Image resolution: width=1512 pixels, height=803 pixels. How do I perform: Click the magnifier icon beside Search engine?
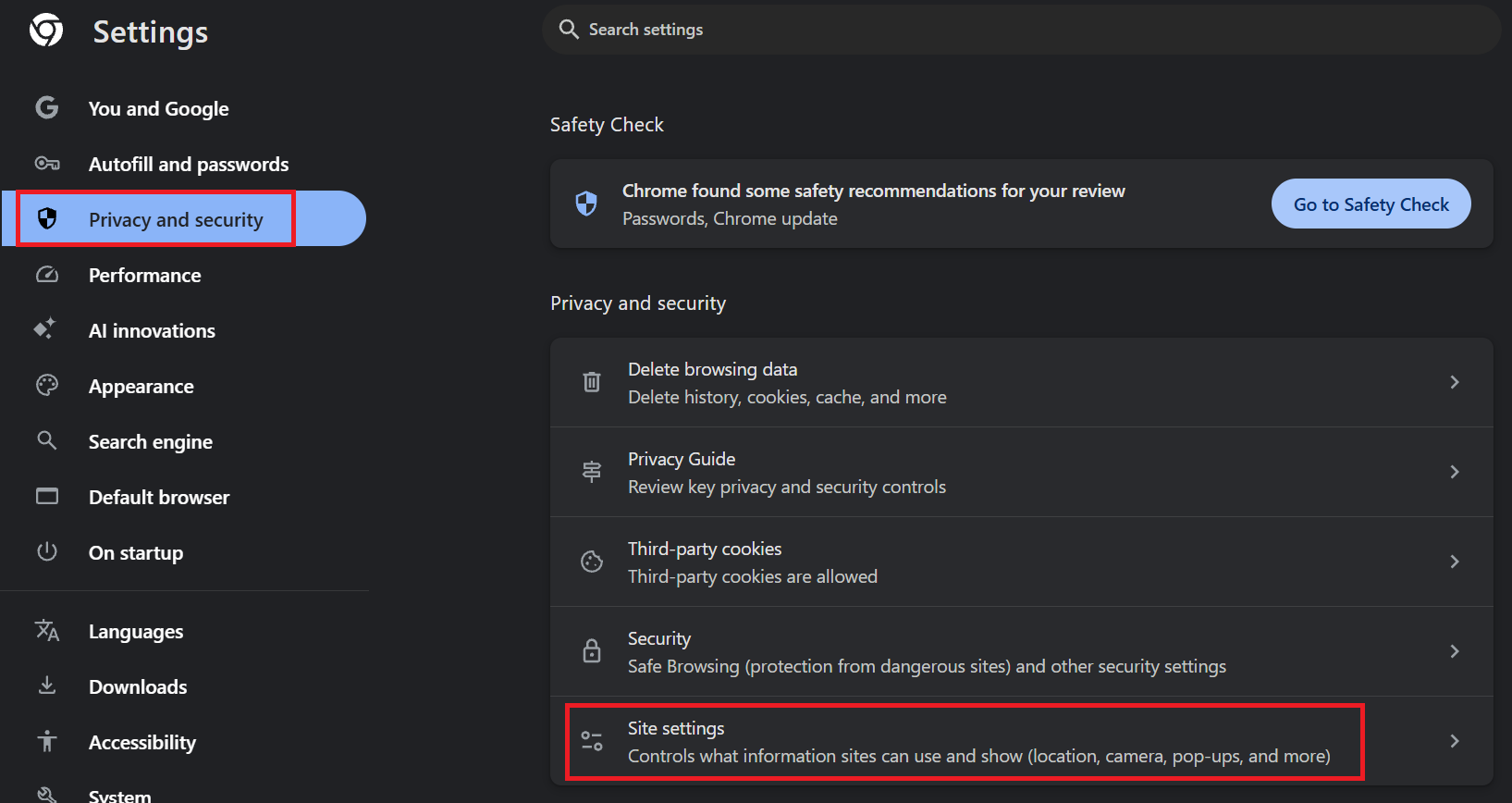click(46, 440)
